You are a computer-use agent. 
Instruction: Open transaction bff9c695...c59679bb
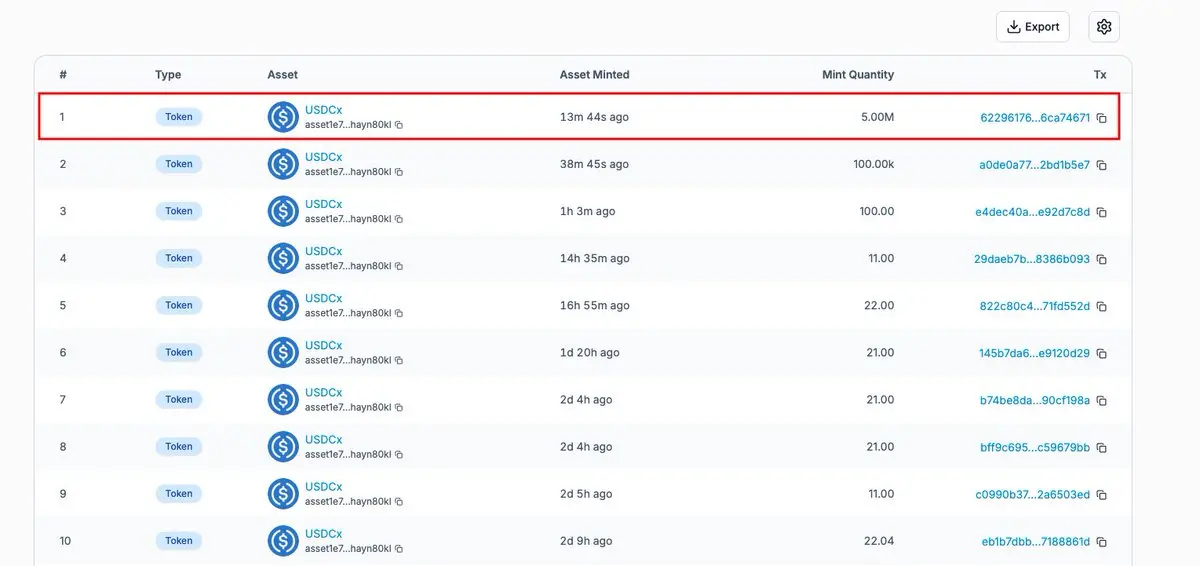click(x=1035, y=447)
